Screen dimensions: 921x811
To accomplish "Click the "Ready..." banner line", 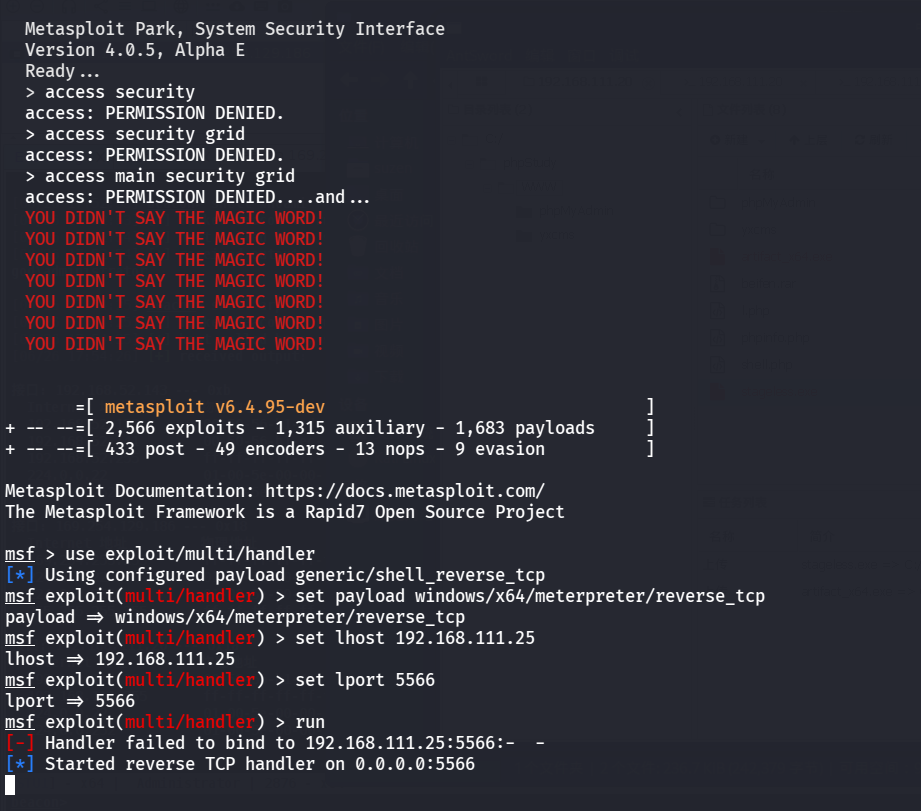I will (x=62, y=71).
